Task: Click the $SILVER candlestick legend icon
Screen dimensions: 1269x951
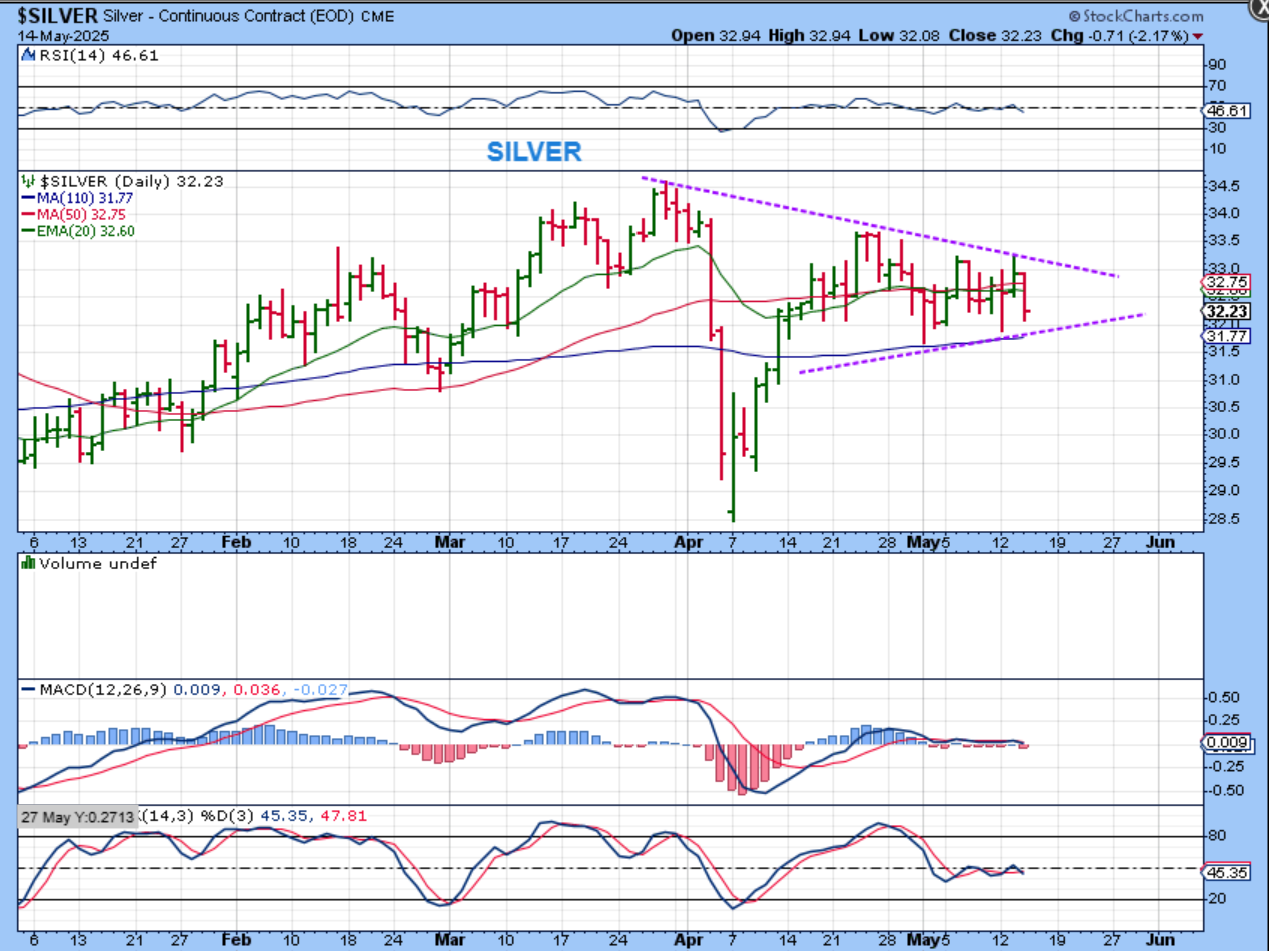Action: 26,181
